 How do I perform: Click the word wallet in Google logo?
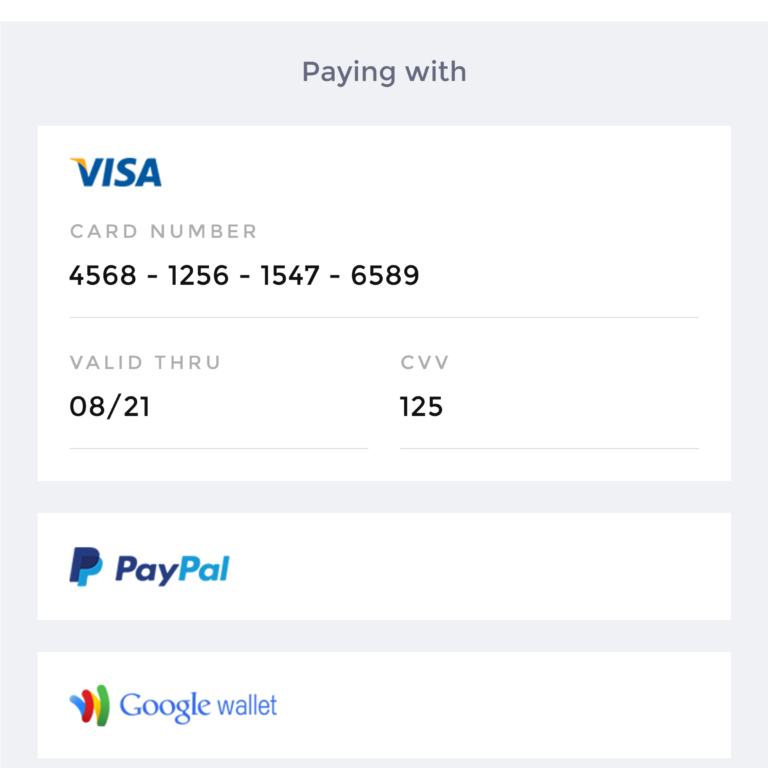pyautogui.click(x=244, y=705)
